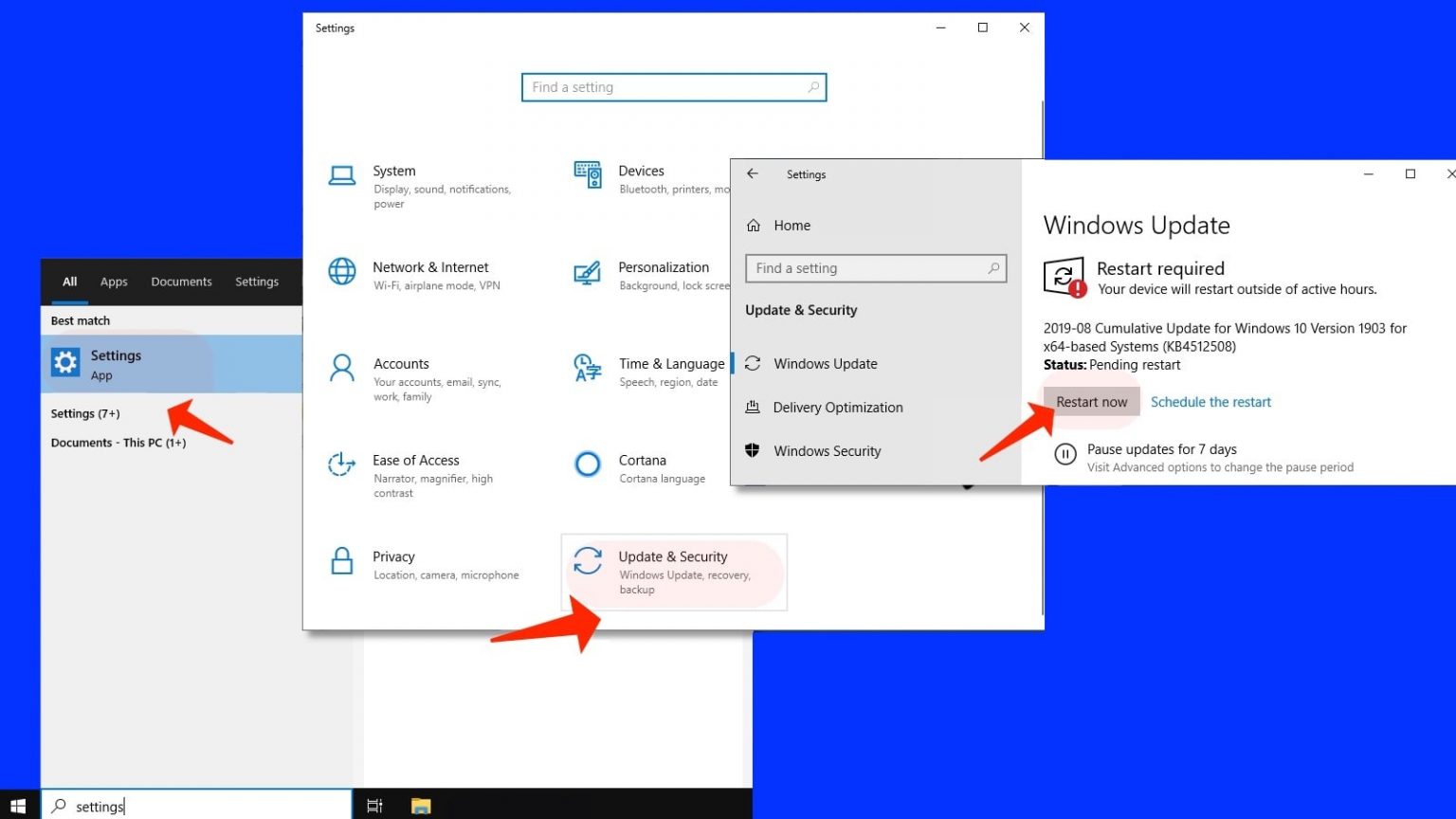Screen dimensions: 1456x819
Task: Open the System category icon
Action: click(x=342, y=175)
